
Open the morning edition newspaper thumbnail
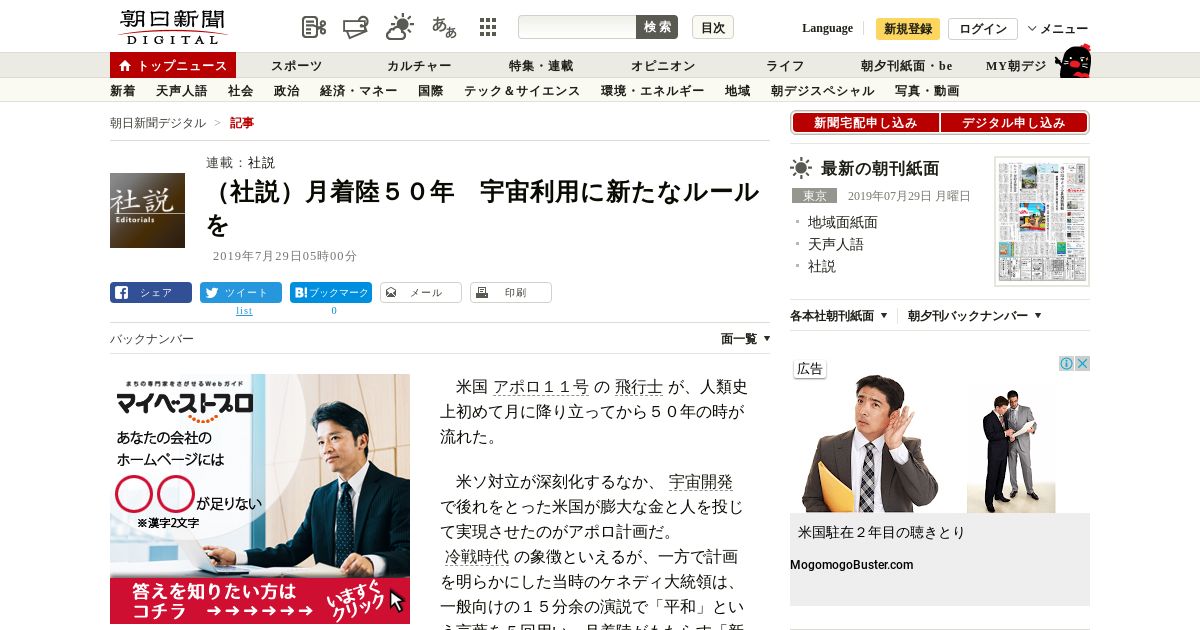pyautogui.click(x=1042, y=221)
